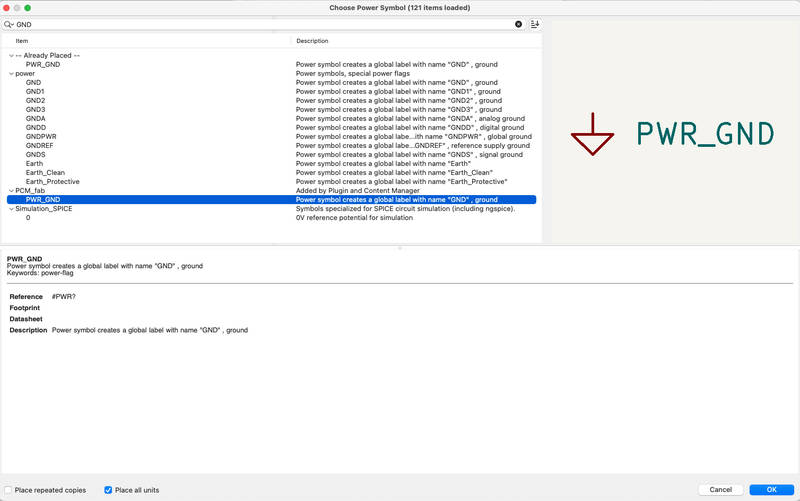
Task: Confirm selection with OK button
Action: [771, 490]
